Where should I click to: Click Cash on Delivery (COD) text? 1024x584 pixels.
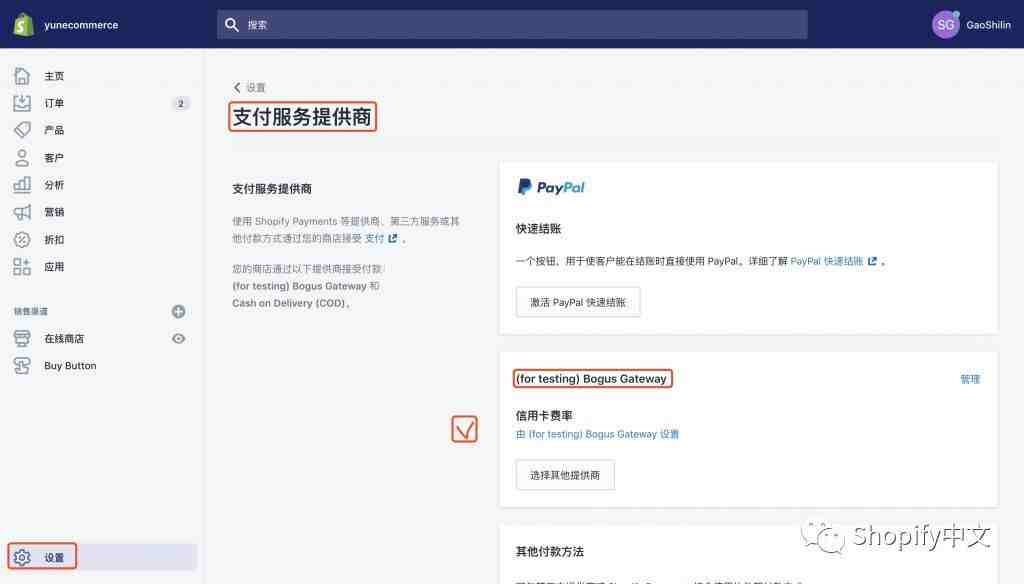tap(289, 303)
